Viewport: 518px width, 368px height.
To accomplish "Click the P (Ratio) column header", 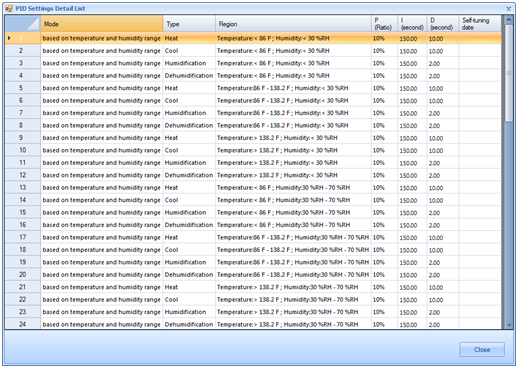I will tap(384, 24).
